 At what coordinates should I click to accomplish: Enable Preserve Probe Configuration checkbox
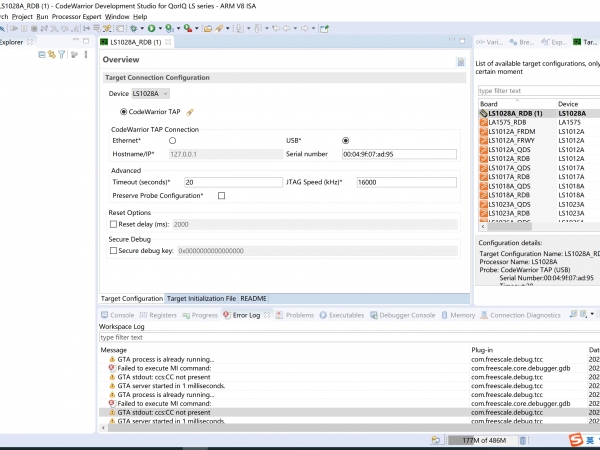pyautogui.click(x=221, y=196)
